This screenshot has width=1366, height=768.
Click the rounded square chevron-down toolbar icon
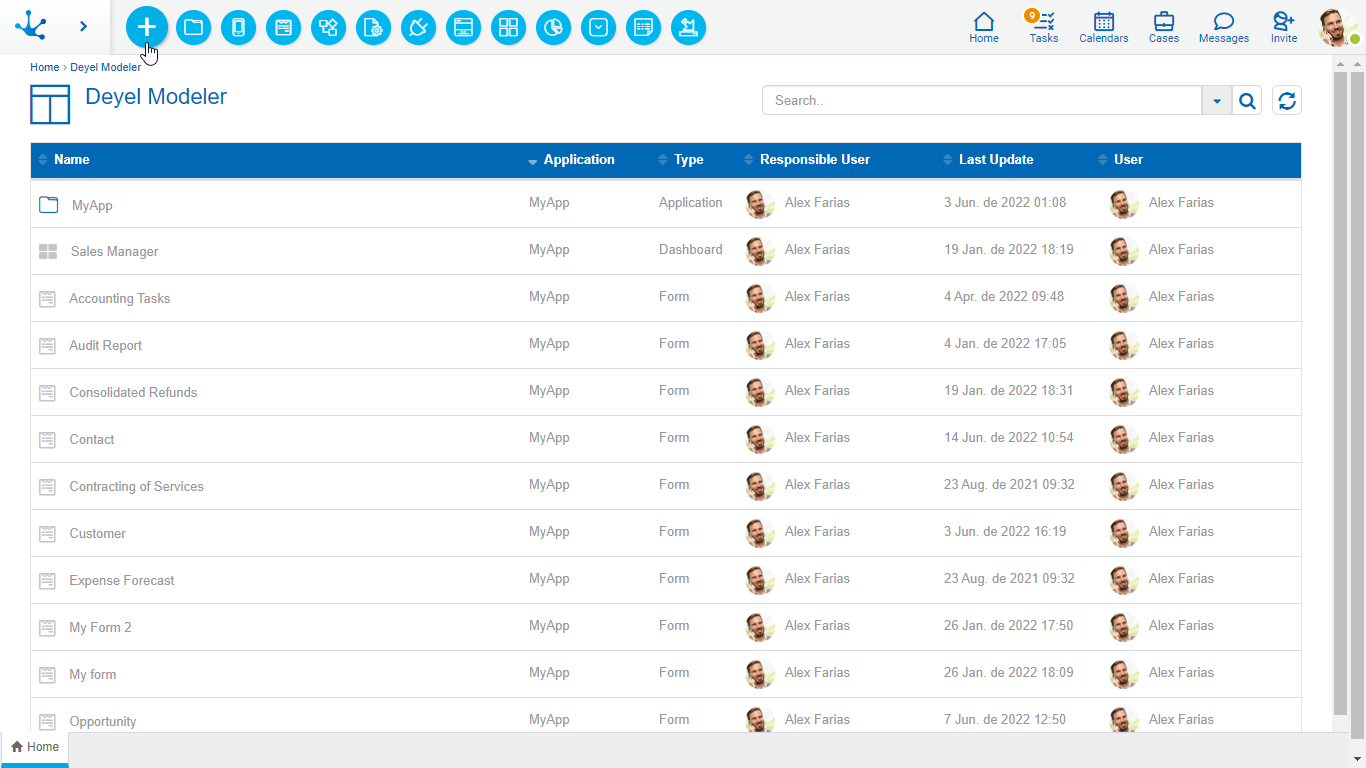click(598, 28)
